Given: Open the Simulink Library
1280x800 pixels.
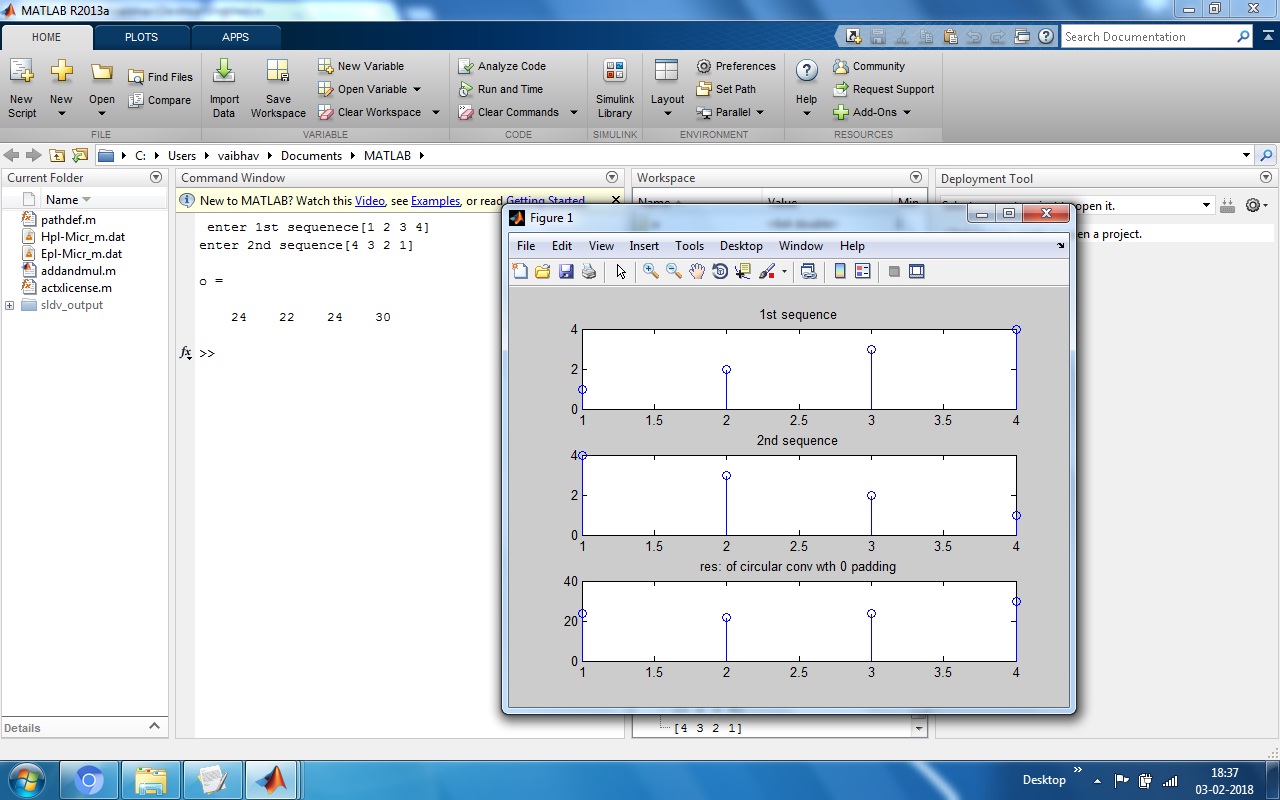Looking at the screenshot, I should (615, 89).
